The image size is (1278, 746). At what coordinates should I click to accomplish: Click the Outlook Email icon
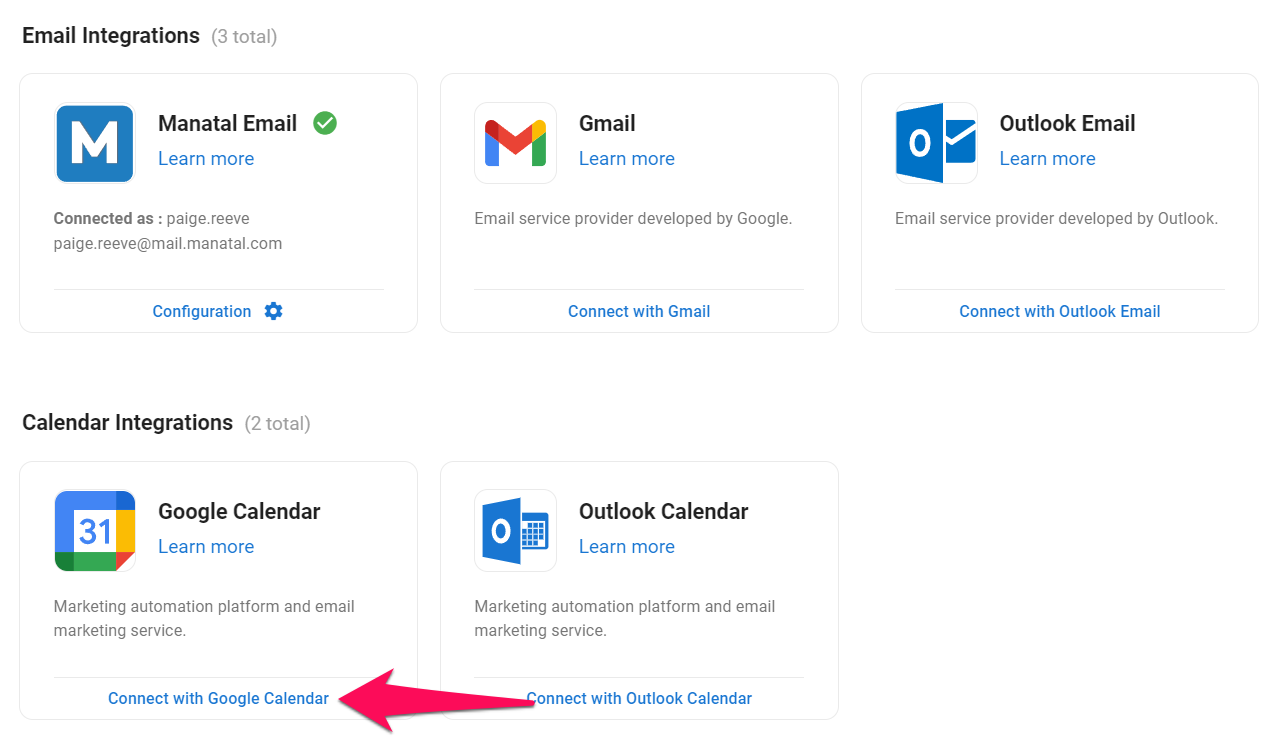(936, 143)
